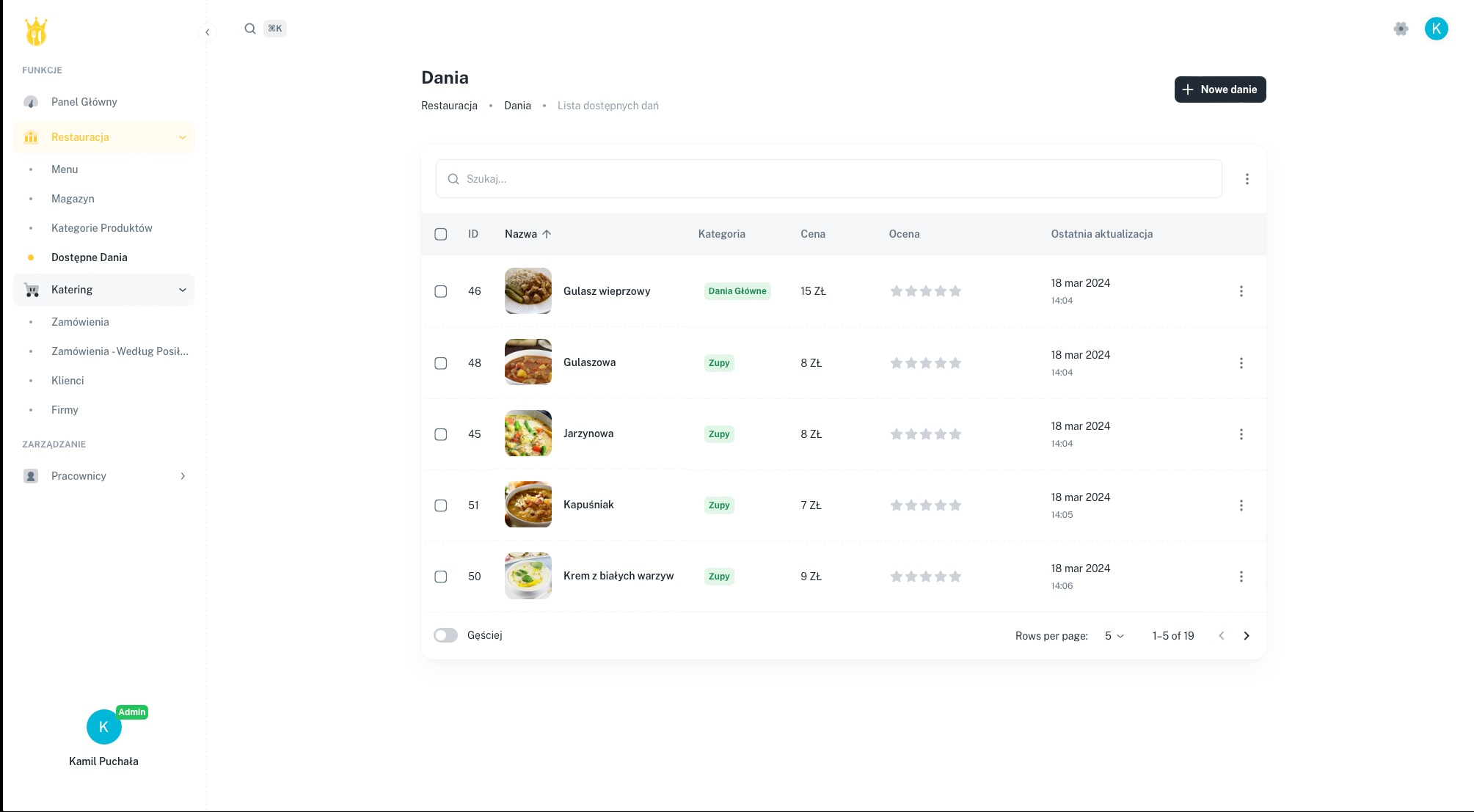Image resolution: width=1474 pixels, height=812 pixels.
Task: Click the Nowe danie button
Action: [x=1219, y=89]
